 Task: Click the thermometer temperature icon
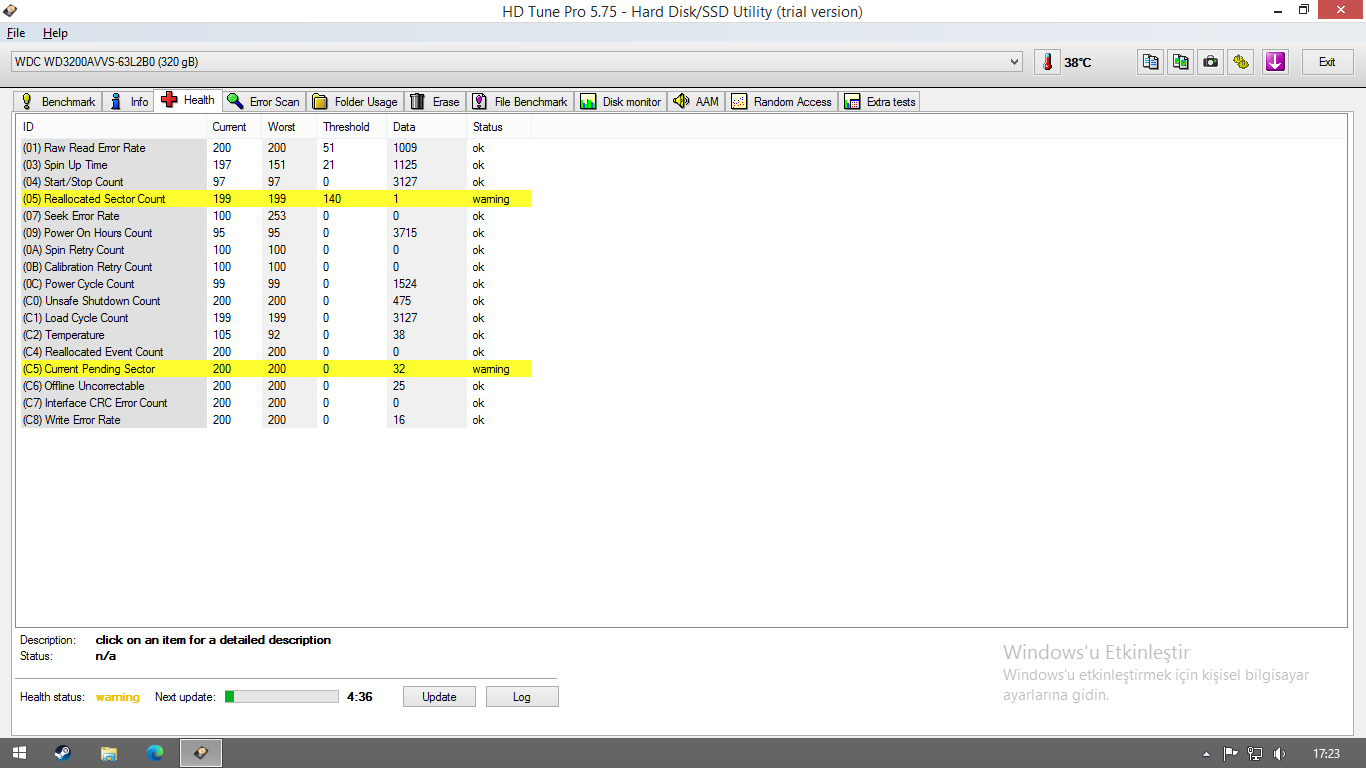1047,62
